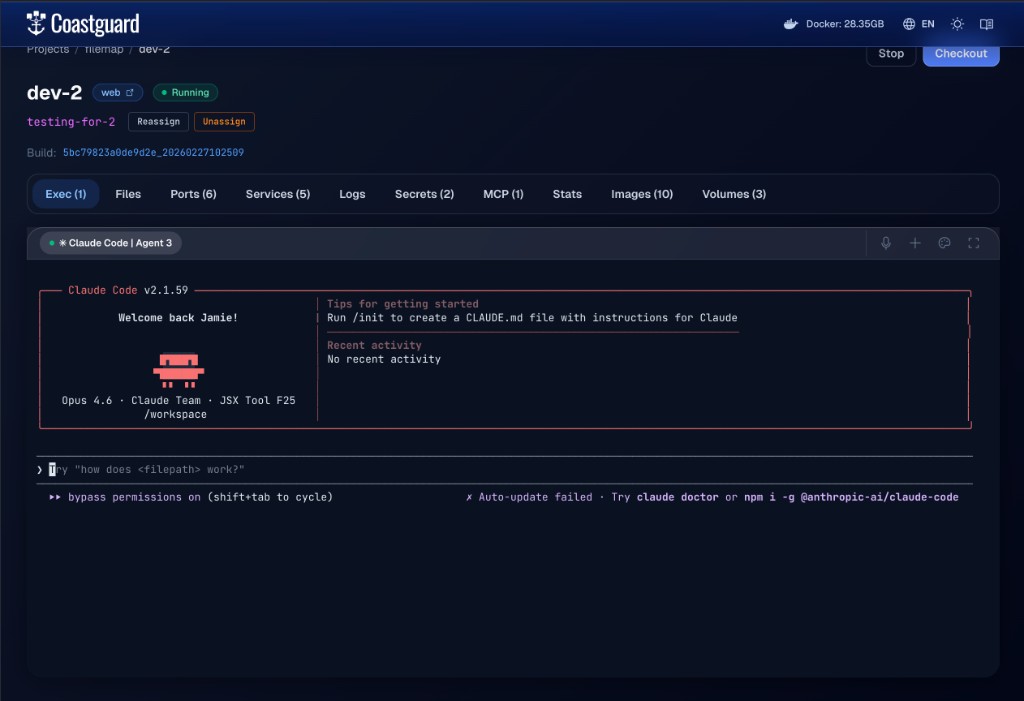This screenshot has width=1024, height=701.
Task: Click the "bypass permissions on" status text
Action: pos(135,497)
